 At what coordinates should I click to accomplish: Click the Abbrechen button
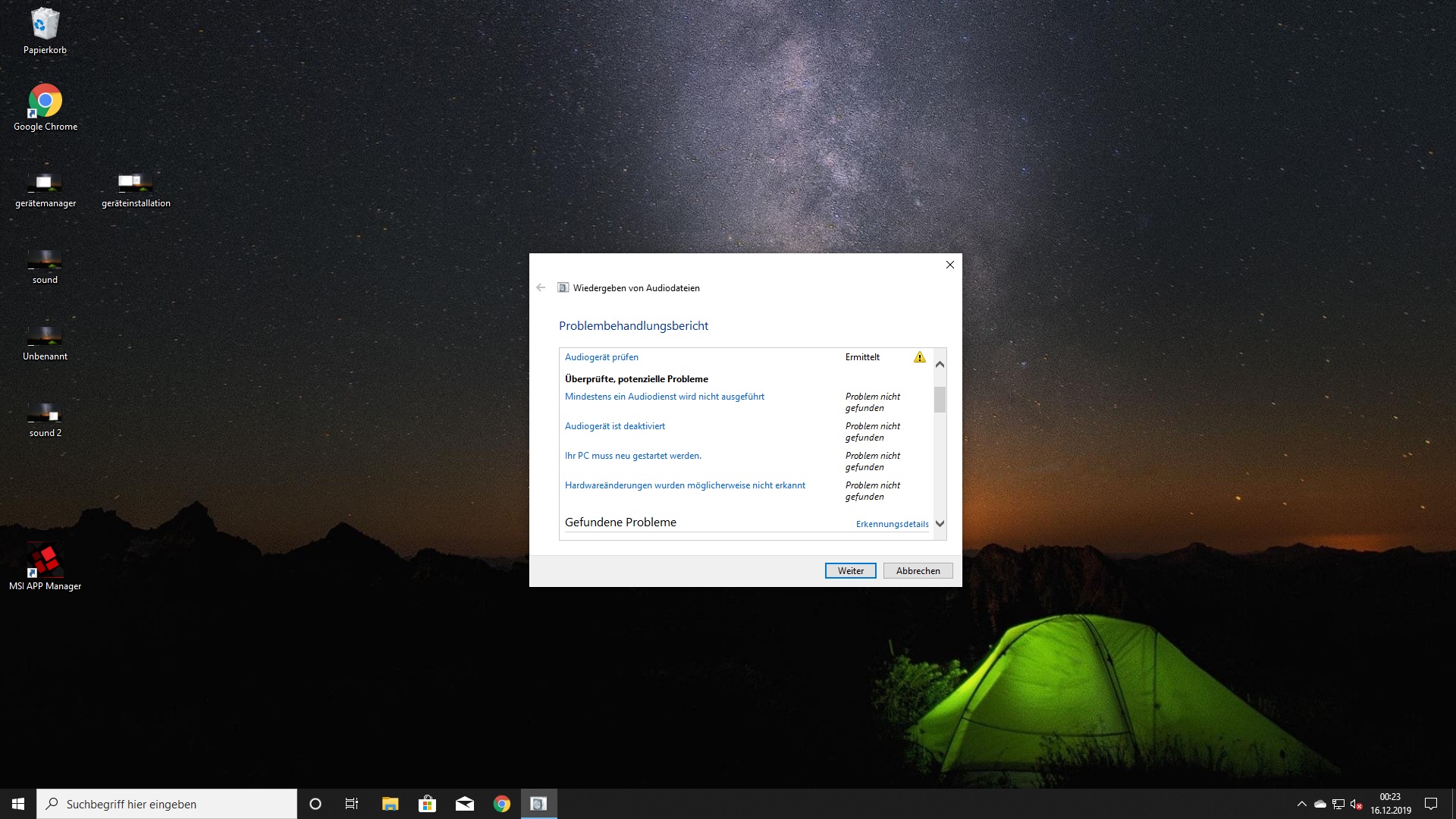pos(918,571)
